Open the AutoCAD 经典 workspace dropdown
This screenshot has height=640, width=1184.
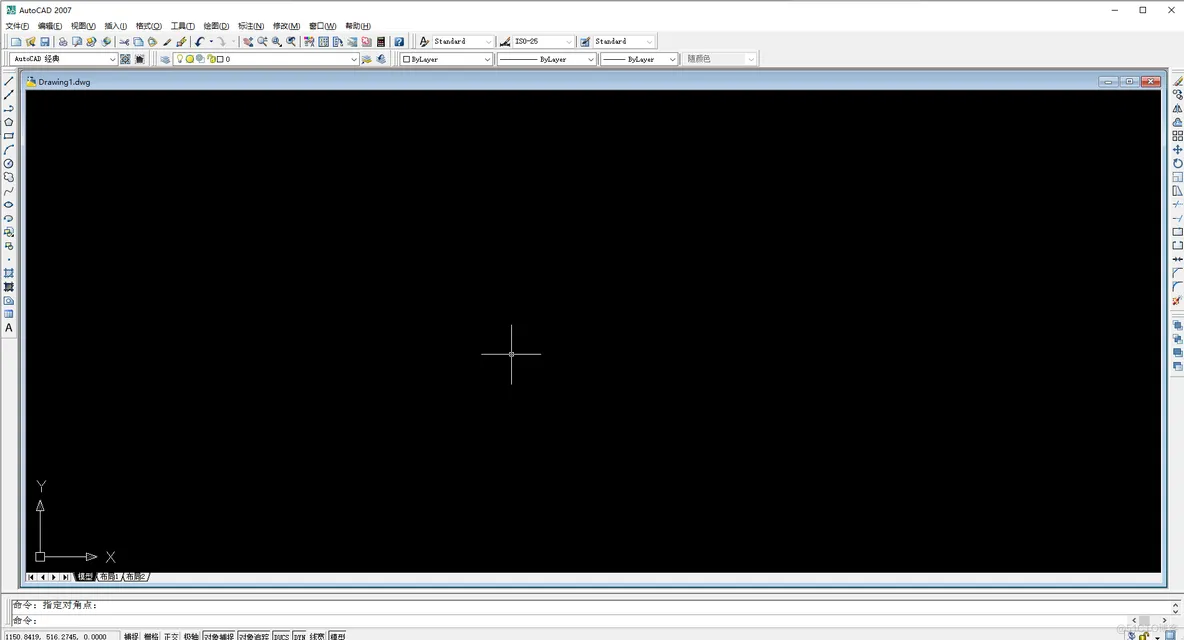point(112,59)
